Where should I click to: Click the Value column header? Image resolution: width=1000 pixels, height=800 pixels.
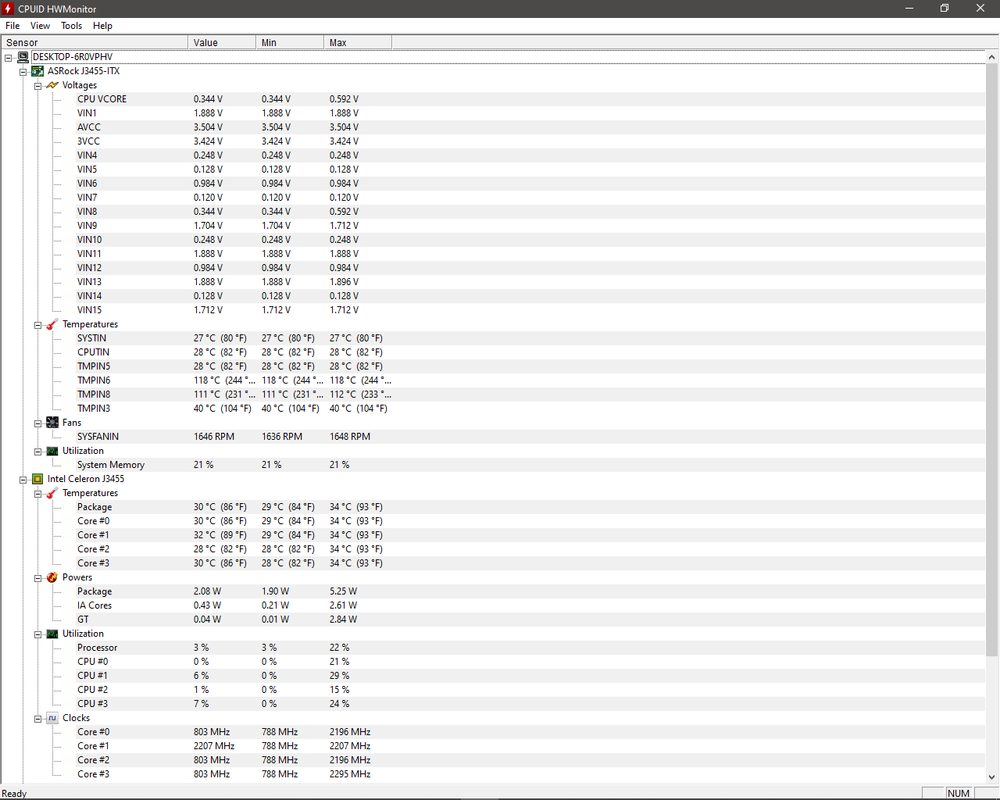[222, 42]
